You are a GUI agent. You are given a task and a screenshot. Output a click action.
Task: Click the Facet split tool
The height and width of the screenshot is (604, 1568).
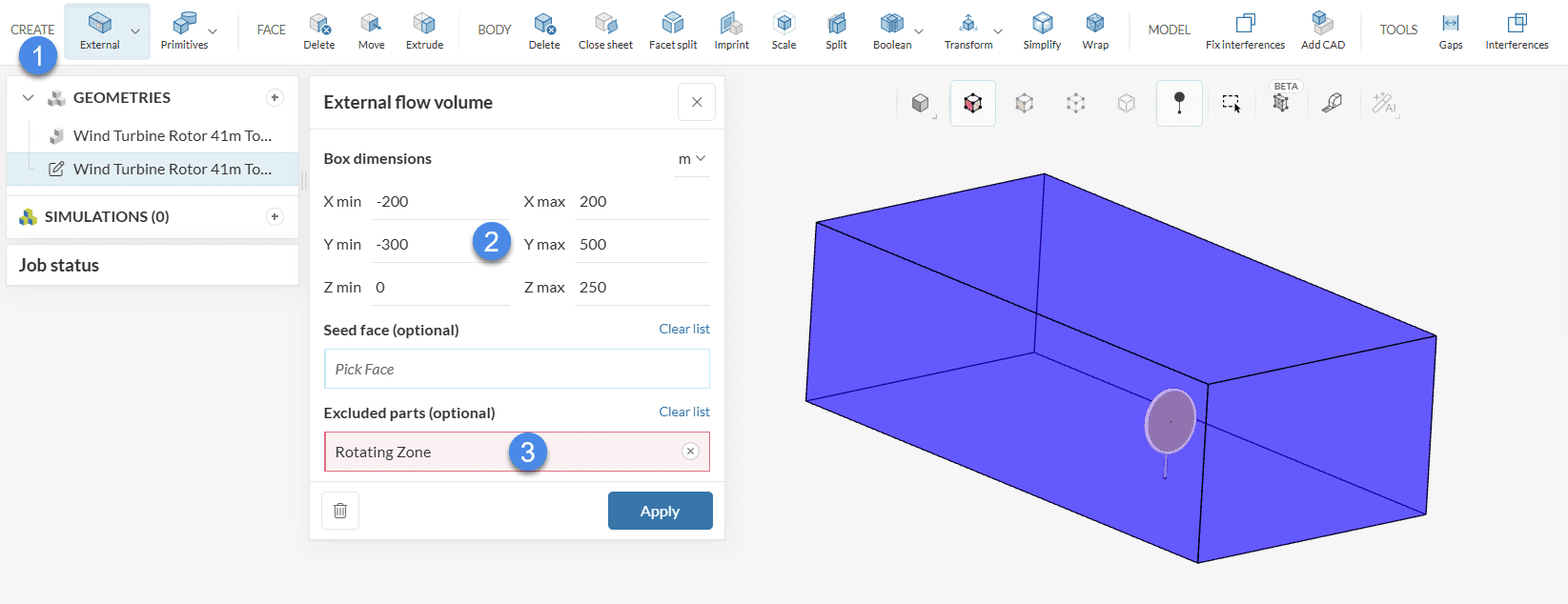673,30
